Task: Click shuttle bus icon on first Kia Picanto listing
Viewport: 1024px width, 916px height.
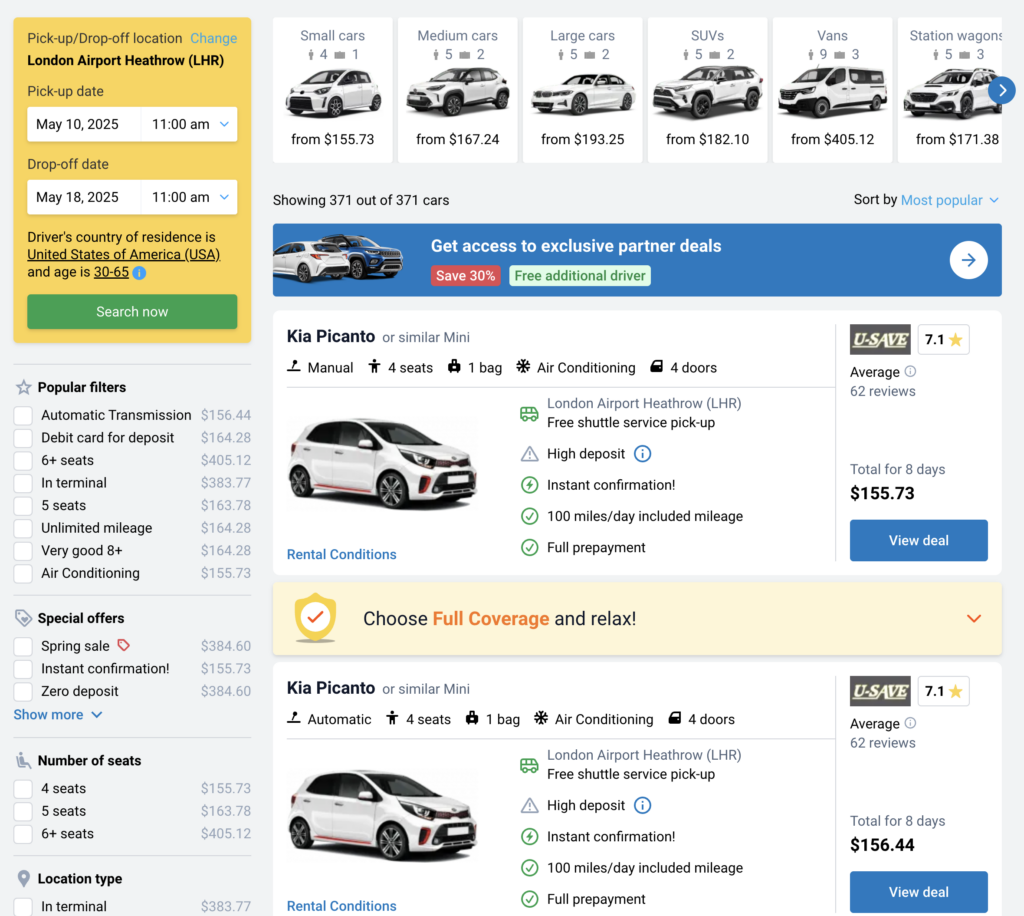Action: pyautogui.click(x=529, y=413)
